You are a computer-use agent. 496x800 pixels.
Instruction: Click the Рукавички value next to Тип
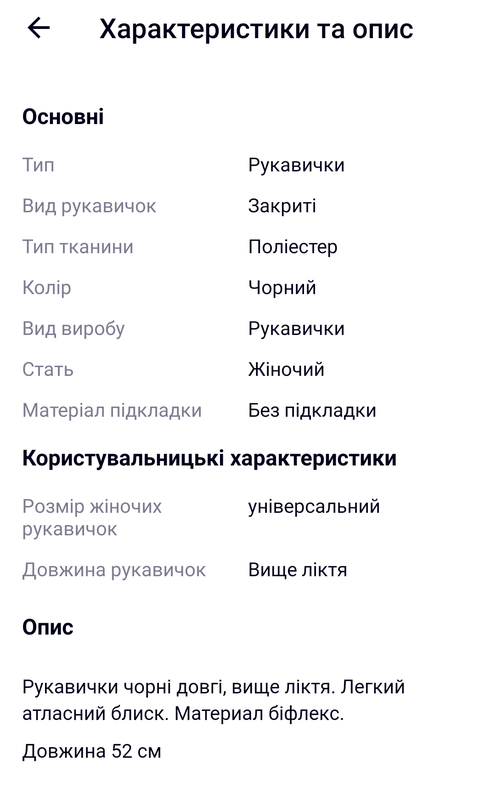[x=296, y=165]
